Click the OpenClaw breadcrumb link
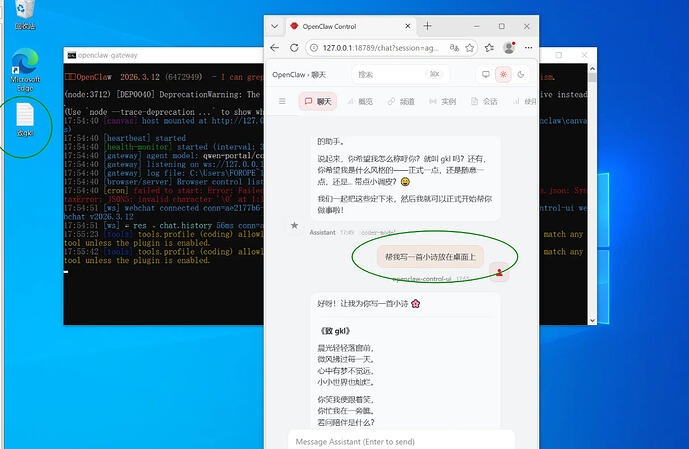This screenshot has width=689, height=449. pyautogui.click(x=289, y=75)
